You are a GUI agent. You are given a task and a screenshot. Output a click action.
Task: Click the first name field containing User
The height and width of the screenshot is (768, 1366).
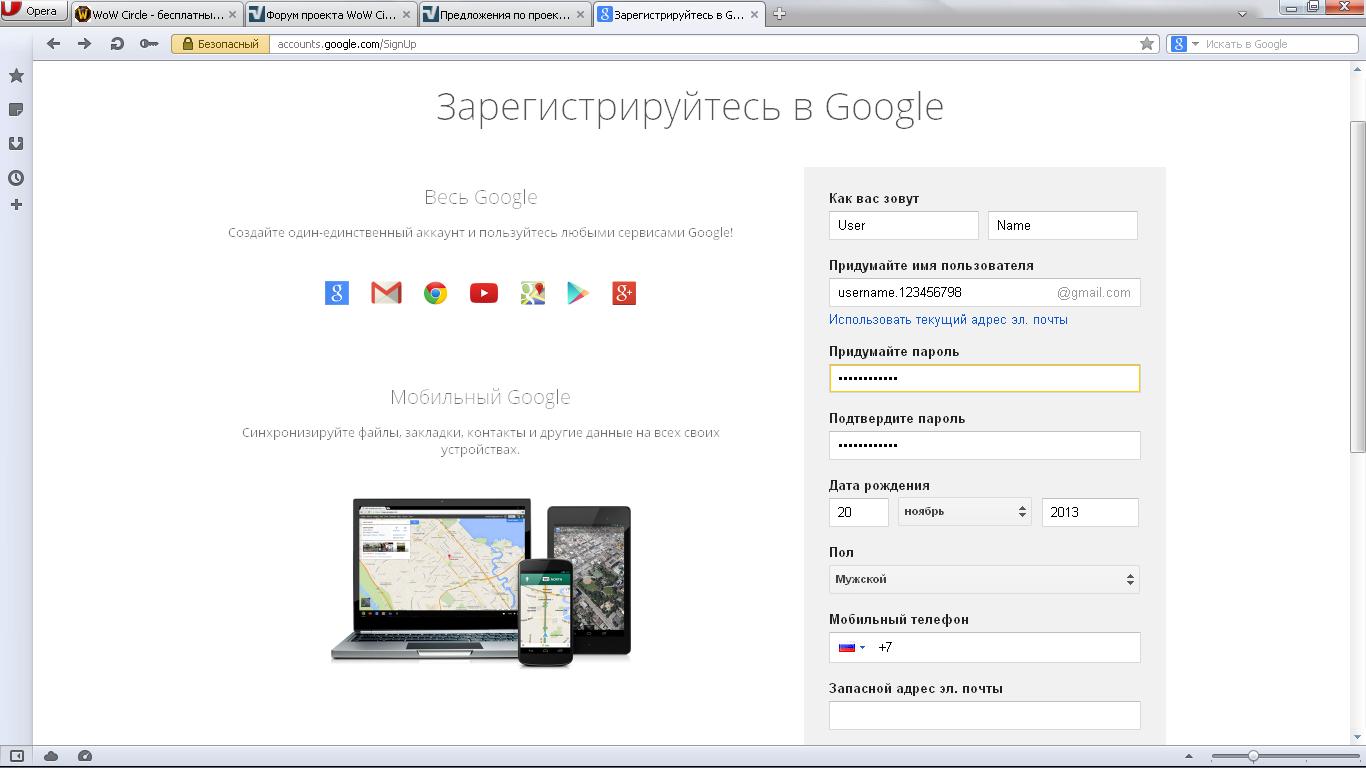[x=904, y=225]
